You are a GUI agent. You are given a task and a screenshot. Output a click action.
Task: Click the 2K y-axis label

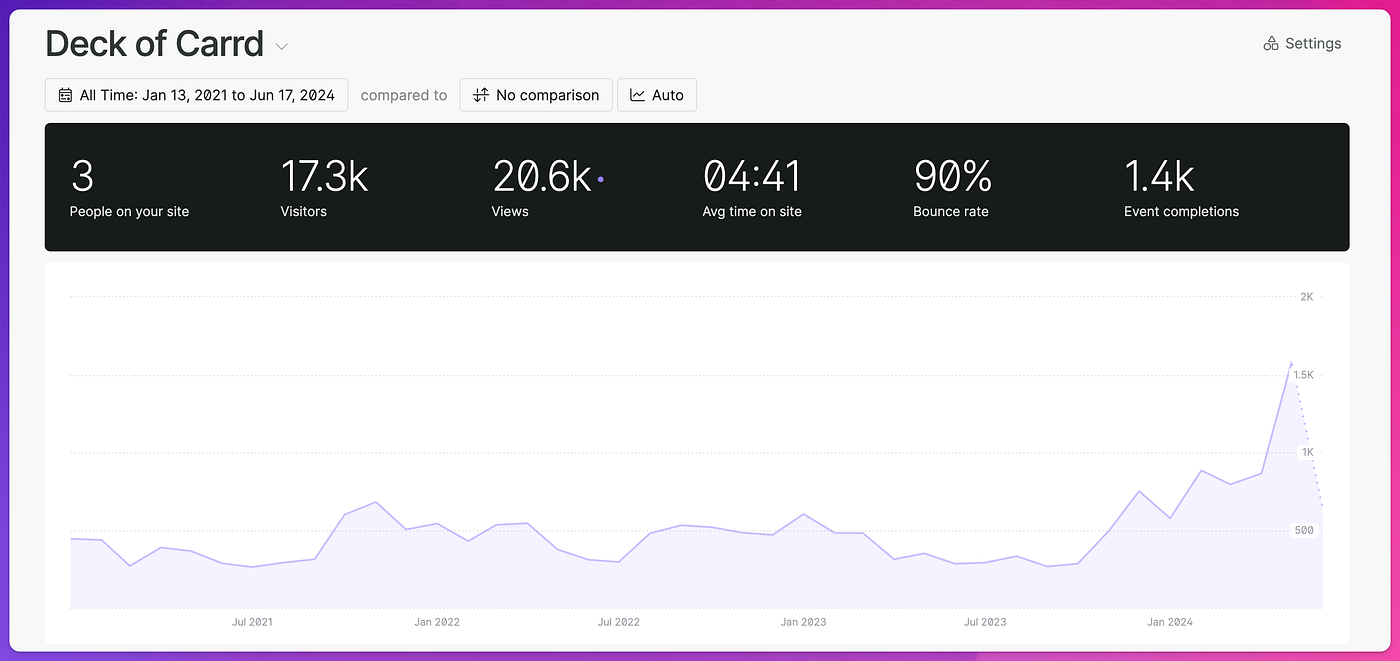click(1306, 297)
